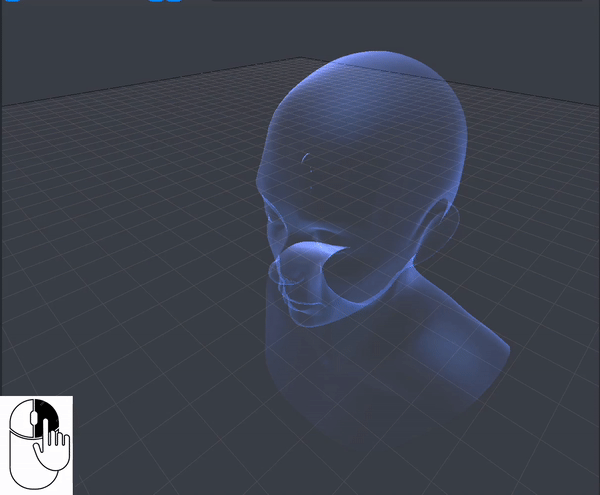Click the ear of the translucent head
This screenshot has height=495, width=600.
(444, 220)
